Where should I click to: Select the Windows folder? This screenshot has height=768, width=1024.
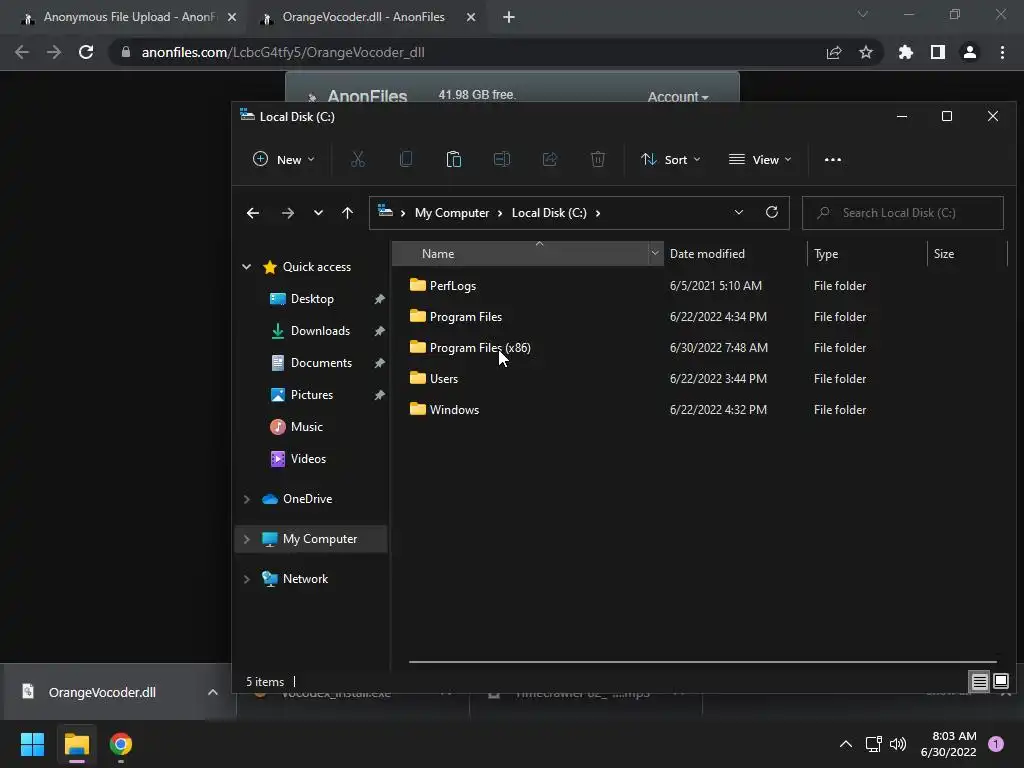[455, 409]
